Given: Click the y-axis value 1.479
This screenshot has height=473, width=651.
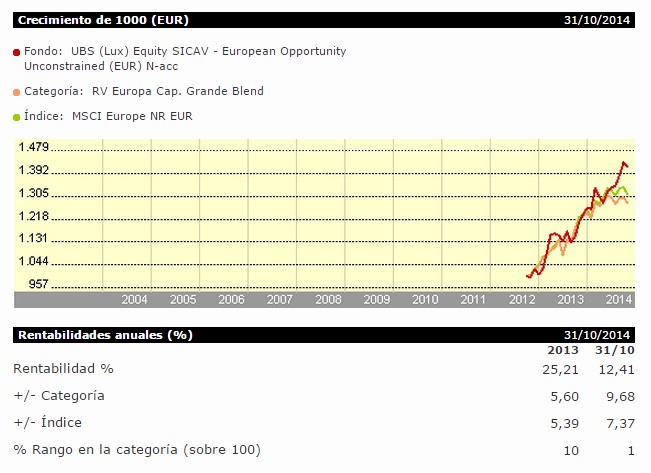Looking at the screenshot, I should point(34,147).
